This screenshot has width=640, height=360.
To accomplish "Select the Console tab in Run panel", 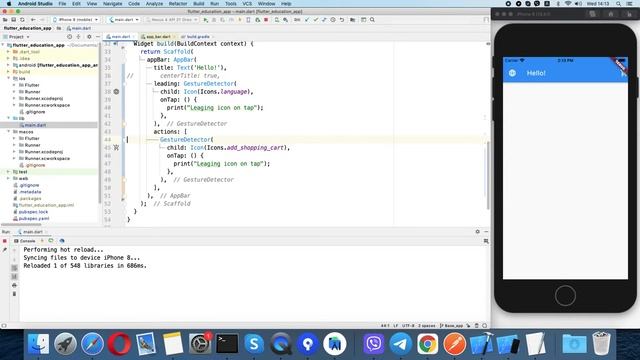I will pyautogui.click(x=25, y=241).
